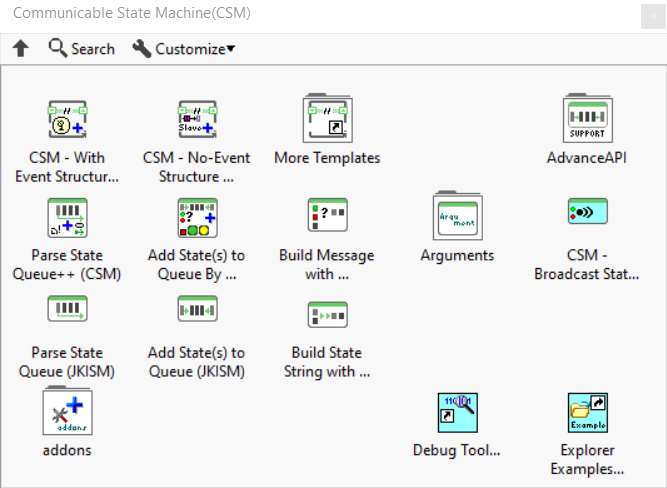Click the AdvanceAPI text label
Image resolution: width=667 pixels, height=488 pixels.
pyautogui.click(x=587, y=158)
